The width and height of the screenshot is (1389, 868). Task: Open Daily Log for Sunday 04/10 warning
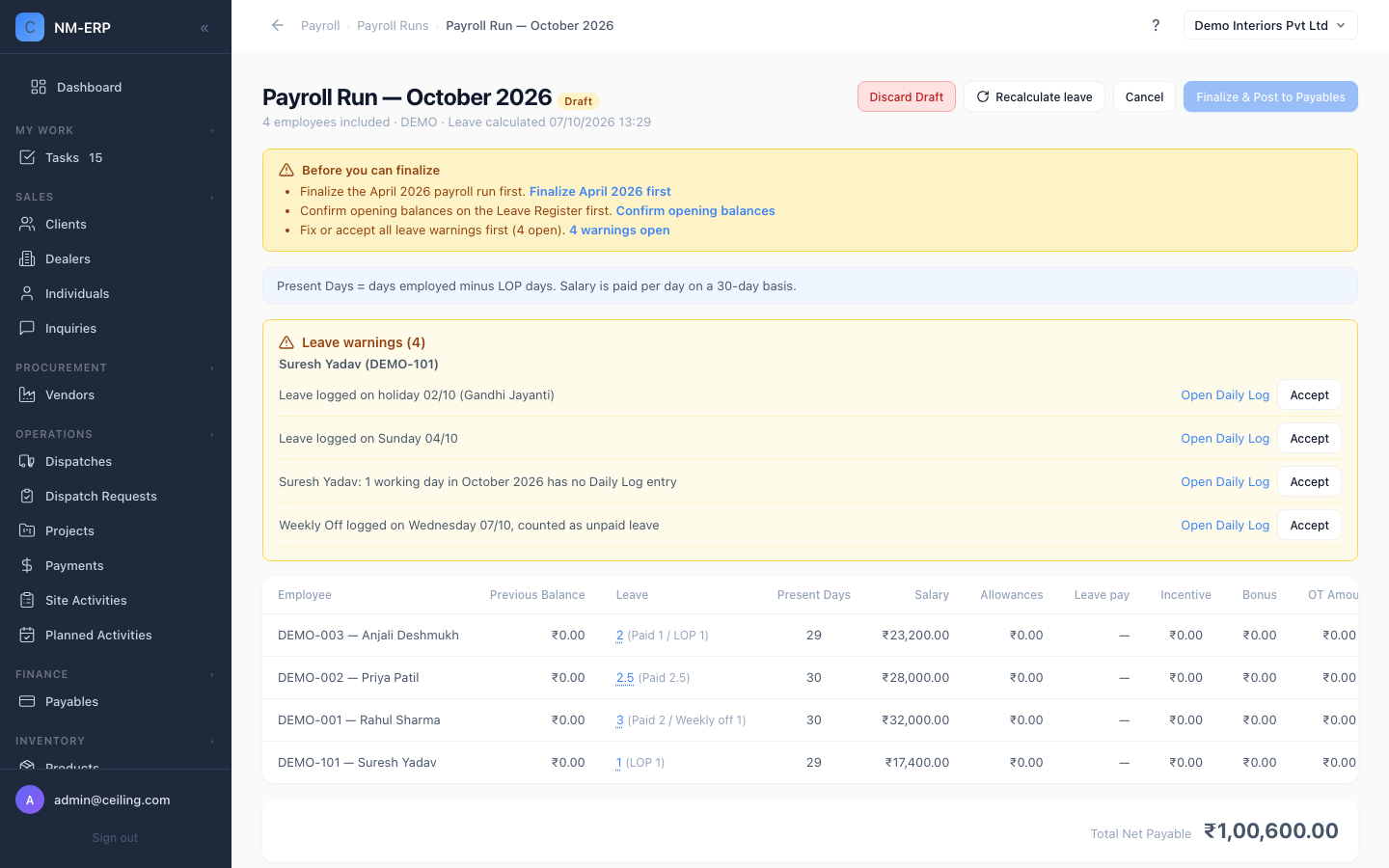coord(1225,438)
